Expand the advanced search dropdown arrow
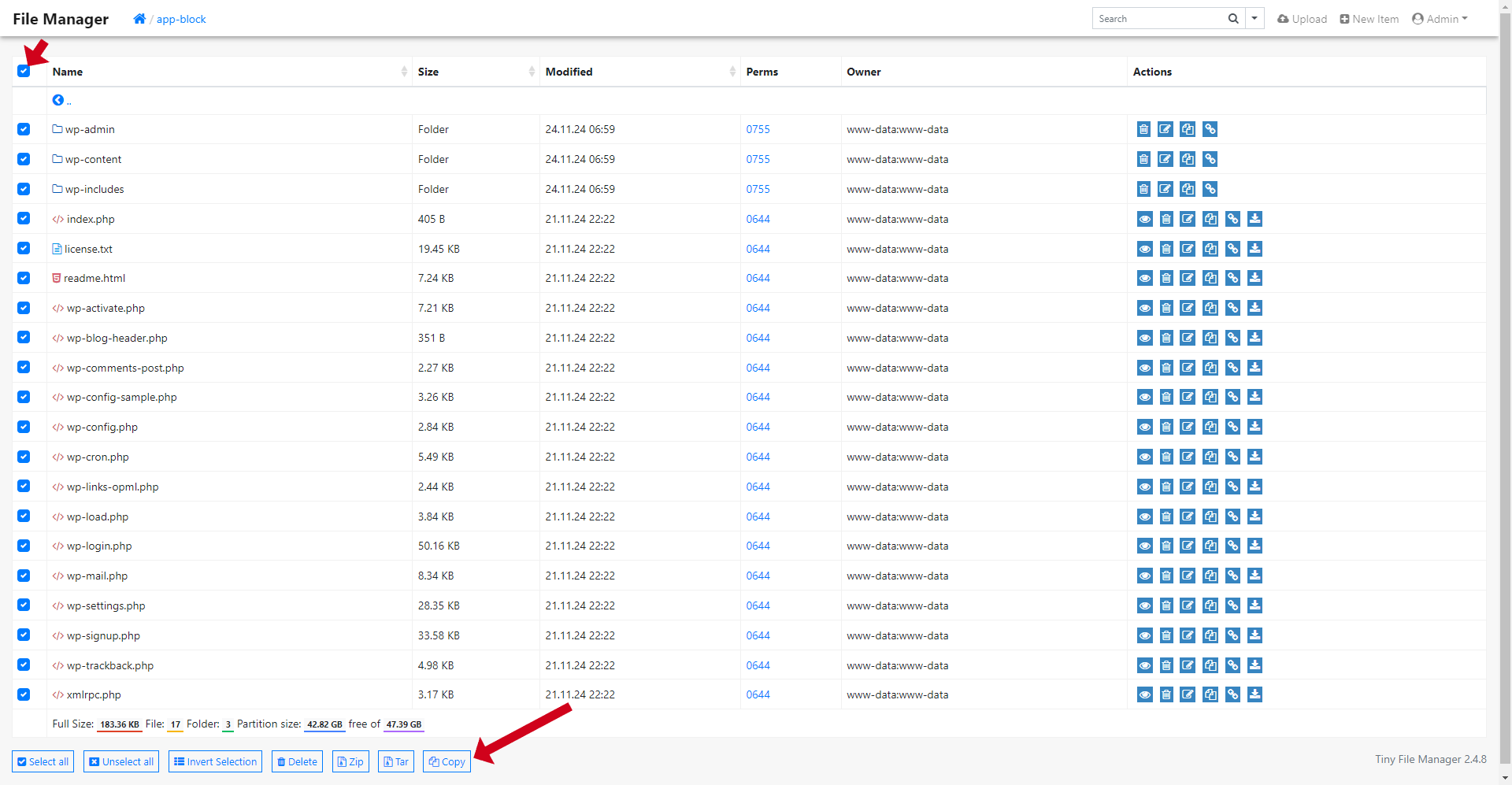Image resolution: width=1512 pixels, height=785 pixels. [x=1254, y=19]
